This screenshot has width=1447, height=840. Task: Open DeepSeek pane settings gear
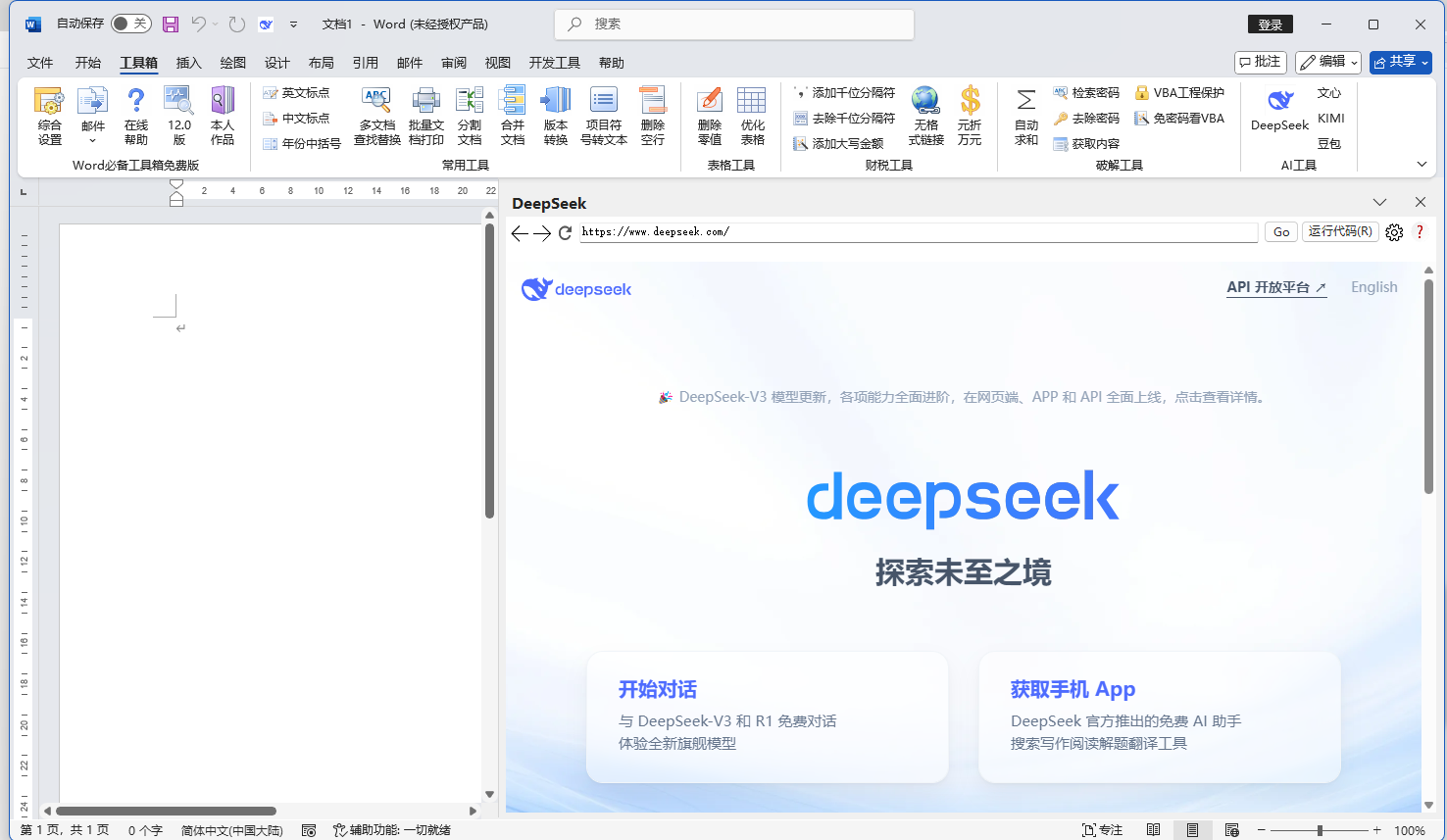tap(1394, 232)
